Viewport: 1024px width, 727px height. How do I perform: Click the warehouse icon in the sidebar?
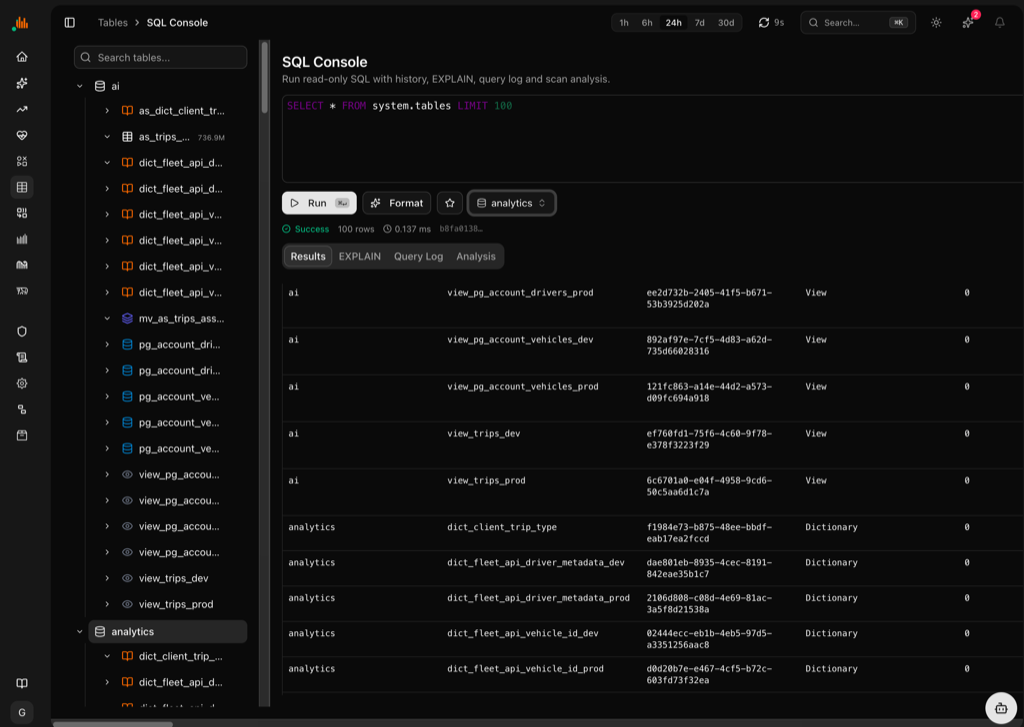[x=22, y=265]
